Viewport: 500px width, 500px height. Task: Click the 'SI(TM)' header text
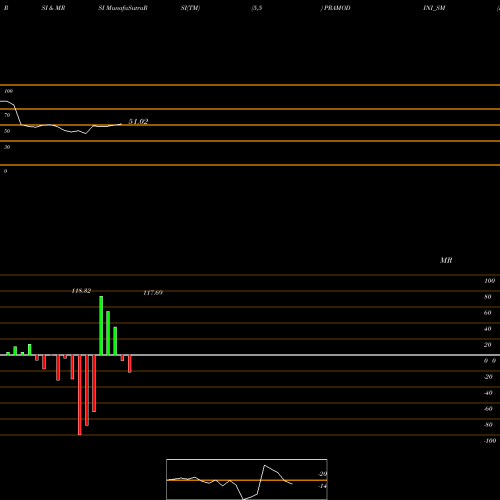coord(190,8)
